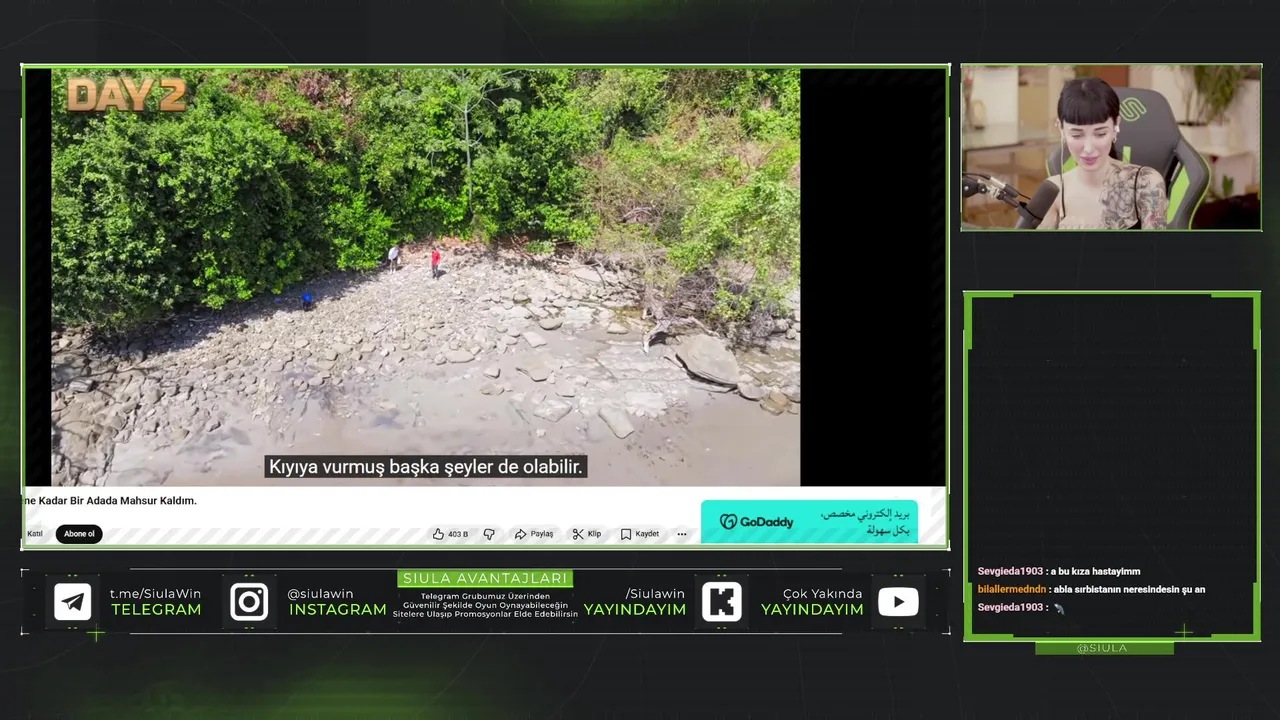Image resolution: width=1280 pixels, height=720 pixels.
Task: Click chat message "a bu kıza hastayımm"
Action: point(1095,572)
